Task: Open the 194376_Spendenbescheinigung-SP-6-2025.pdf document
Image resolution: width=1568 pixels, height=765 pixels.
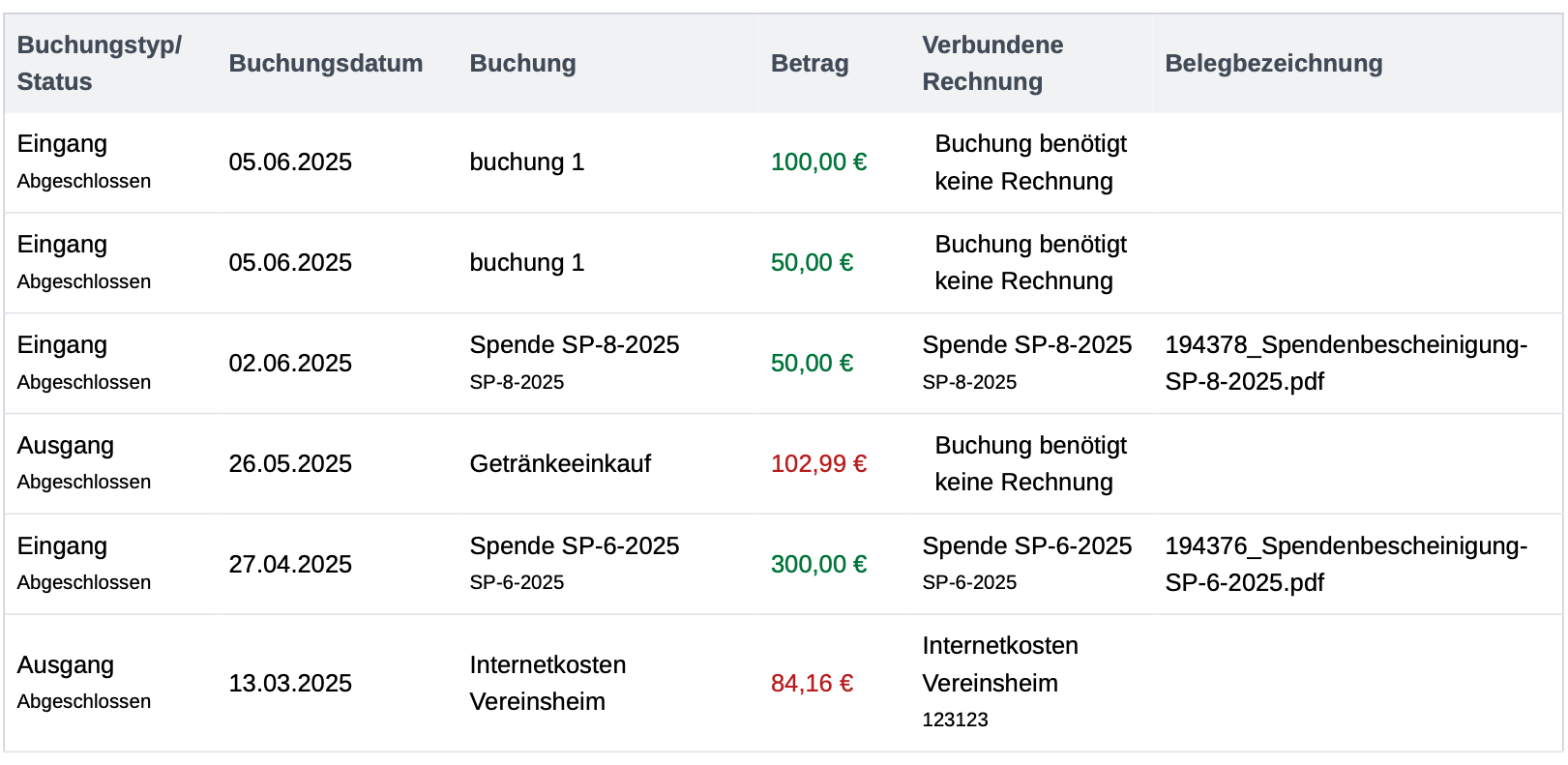Action: pyautogui.click(x=1346, y=564)
